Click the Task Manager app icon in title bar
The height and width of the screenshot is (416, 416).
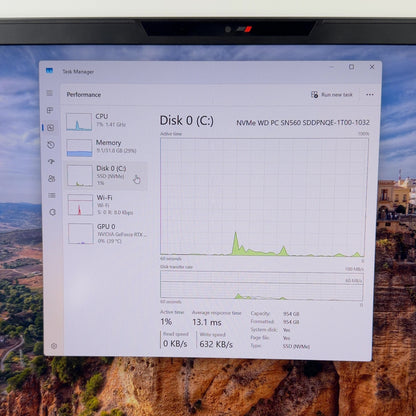click(x=49, y=70)
